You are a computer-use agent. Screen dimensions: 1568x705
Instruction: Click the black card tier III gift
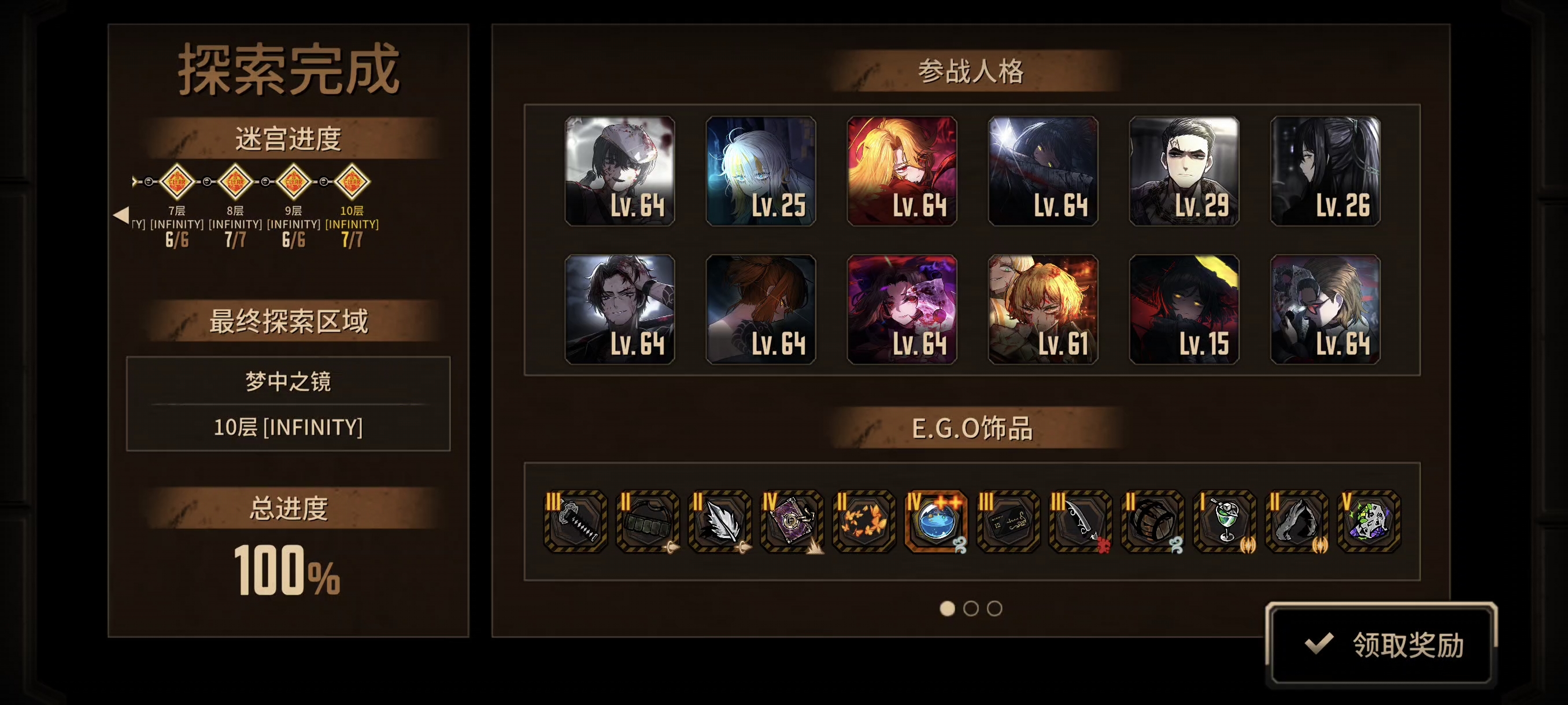pos(1008,521)
